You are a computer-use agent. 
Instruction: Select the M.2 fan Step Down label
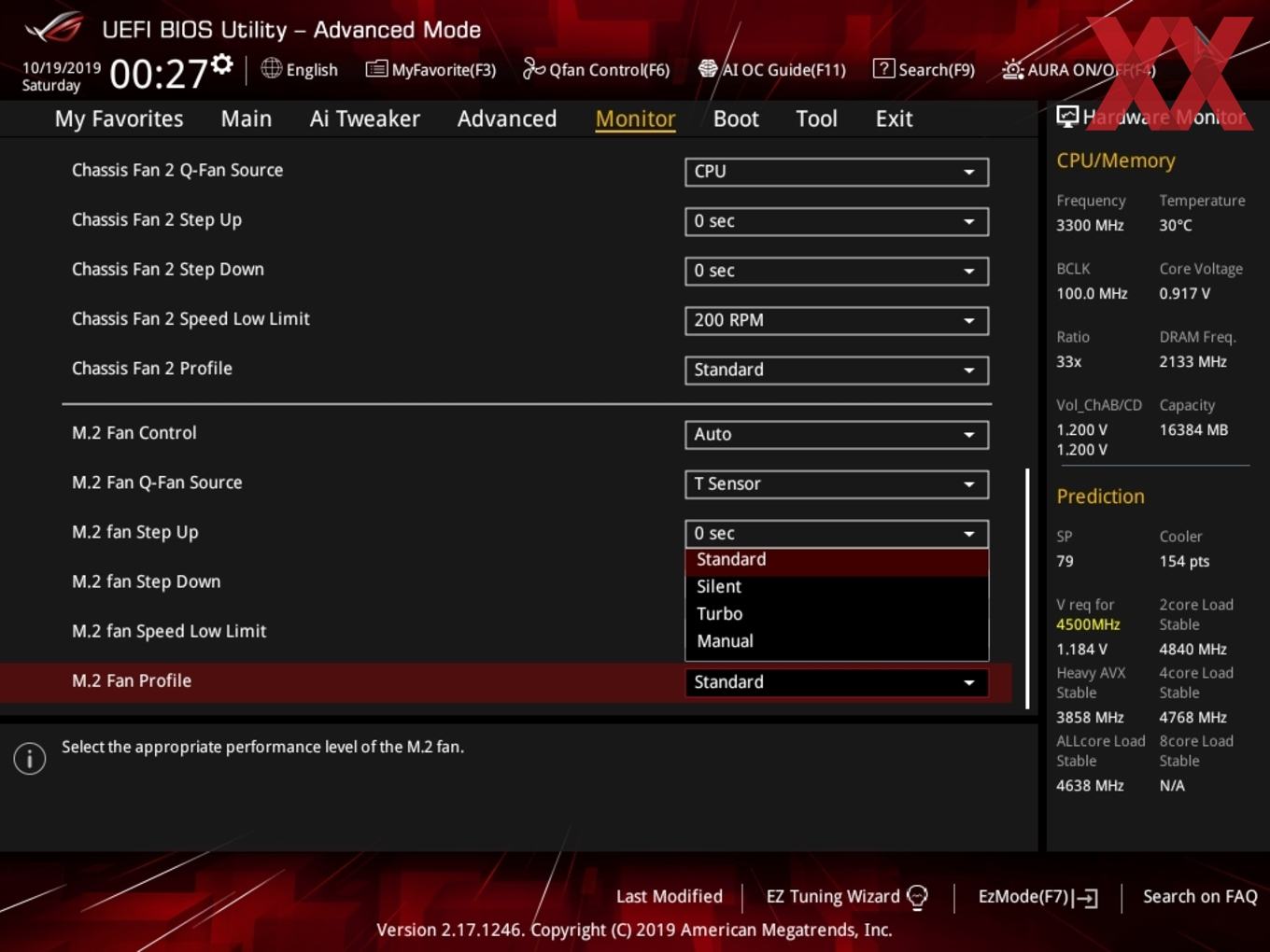(147, 582)
